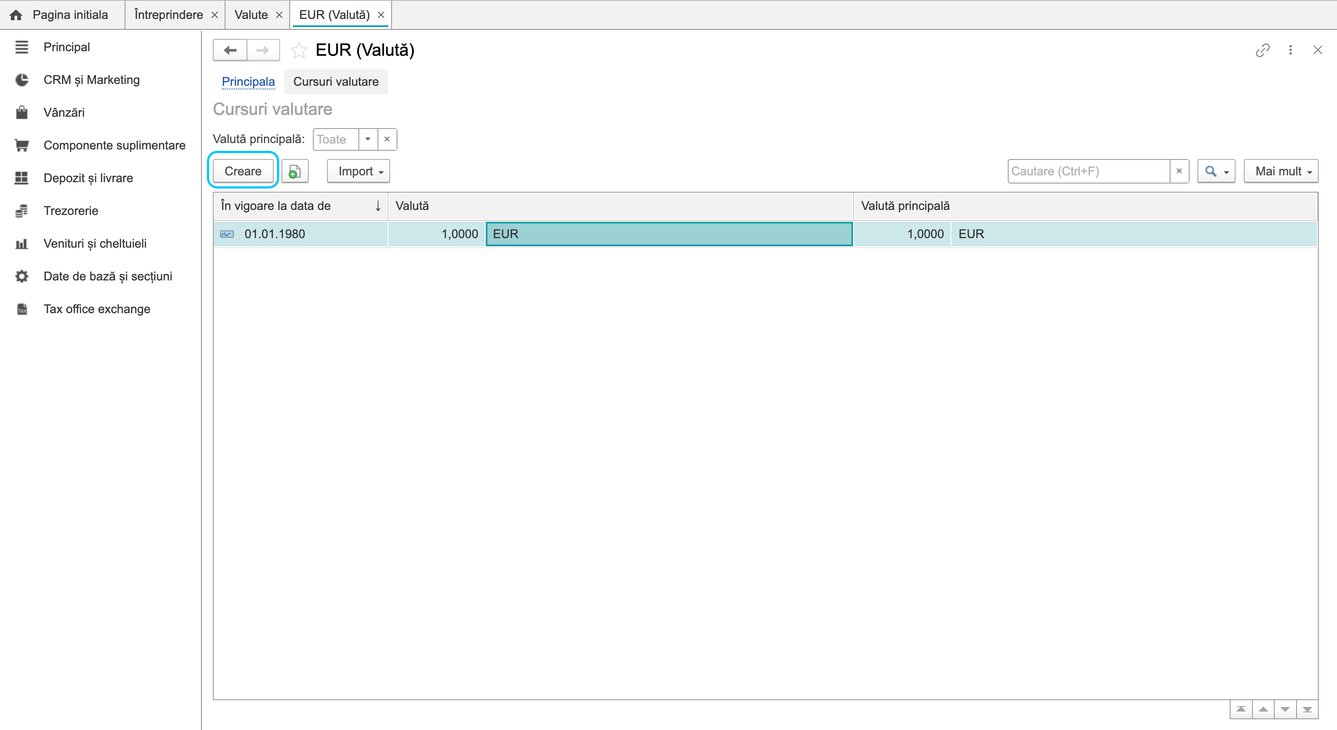1337x730 pixels.
Task: Open CRM și Marketing pie chart icon
Action: (x=22, y=80)
